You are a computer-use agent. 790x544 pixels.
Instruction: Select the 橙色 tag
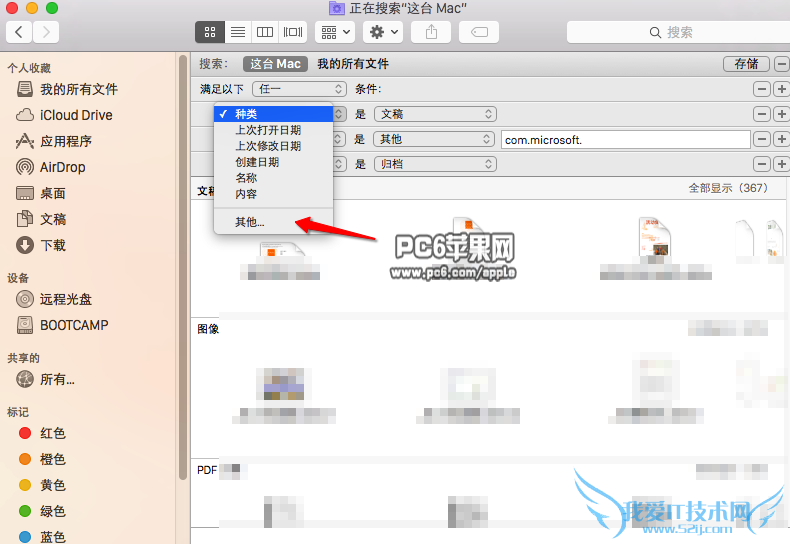(x=42, y=459)
